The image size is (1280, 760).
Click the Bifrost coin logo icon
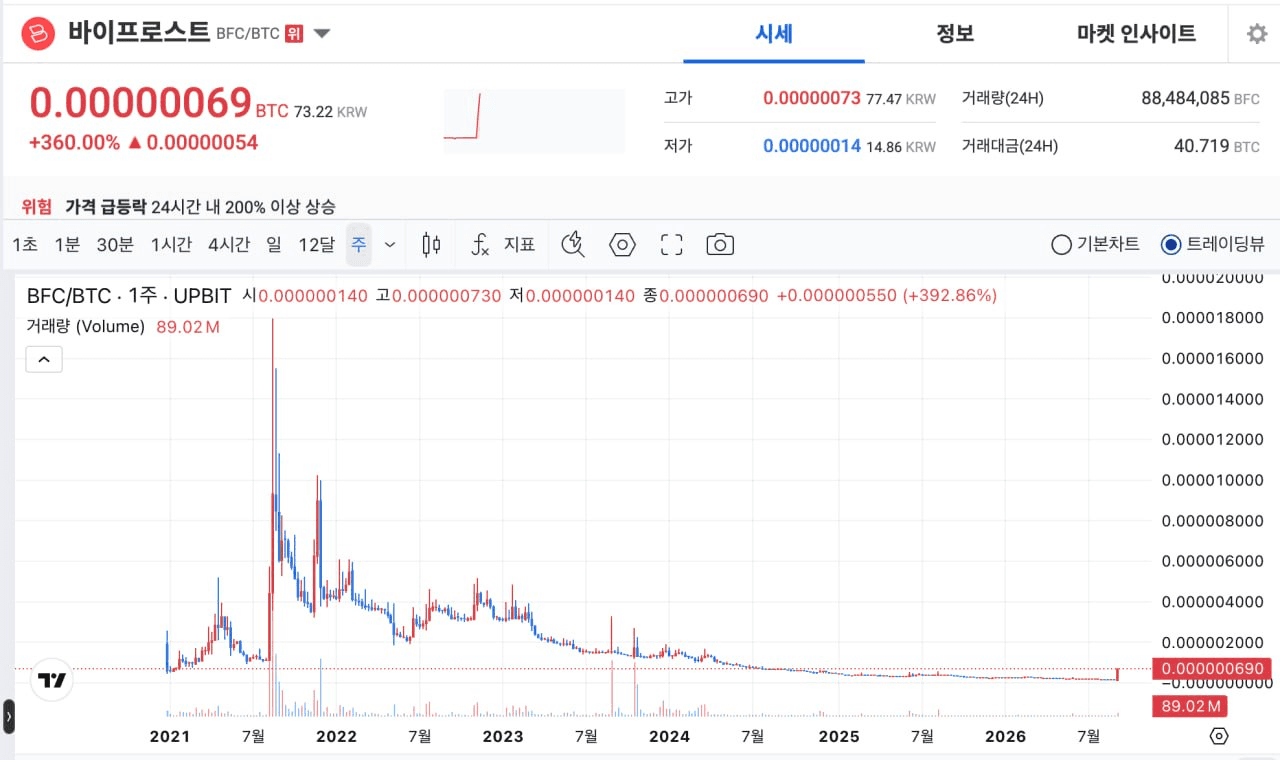[38, 34]
